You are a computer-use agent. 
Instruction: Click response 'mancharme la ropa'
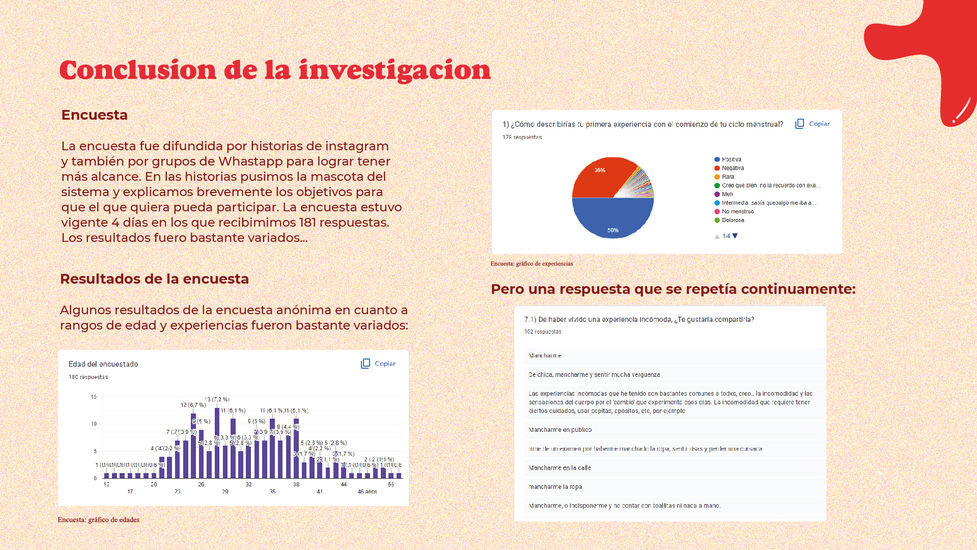(x=674, y=486)
